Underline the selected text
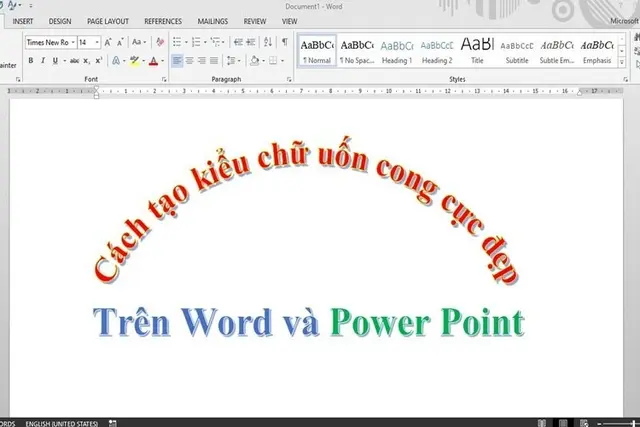The image size is (640, 427). click(55, 61)
